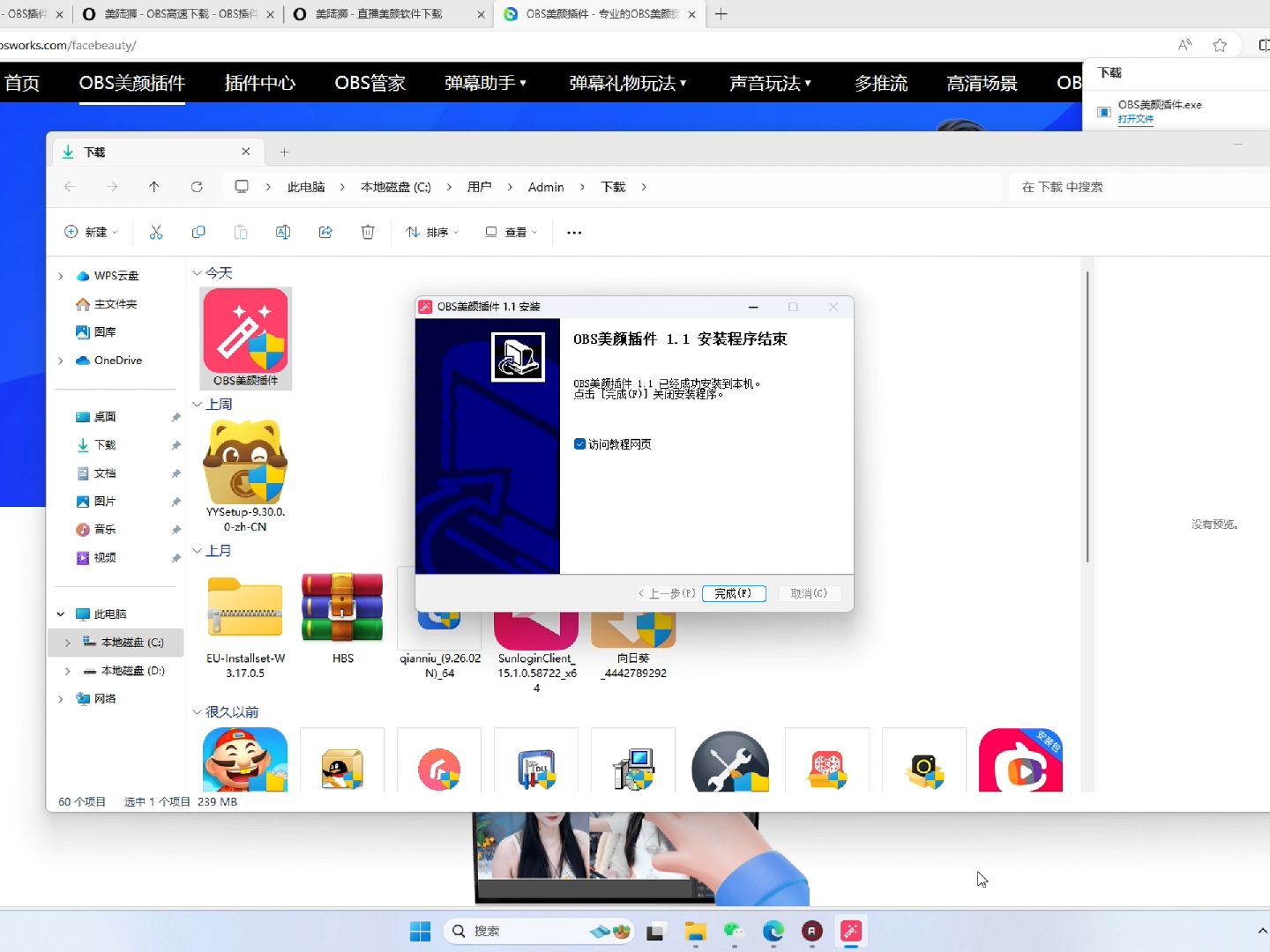Select the YYSetup-9.30.0.0-zh-CN file

(246, 476)
